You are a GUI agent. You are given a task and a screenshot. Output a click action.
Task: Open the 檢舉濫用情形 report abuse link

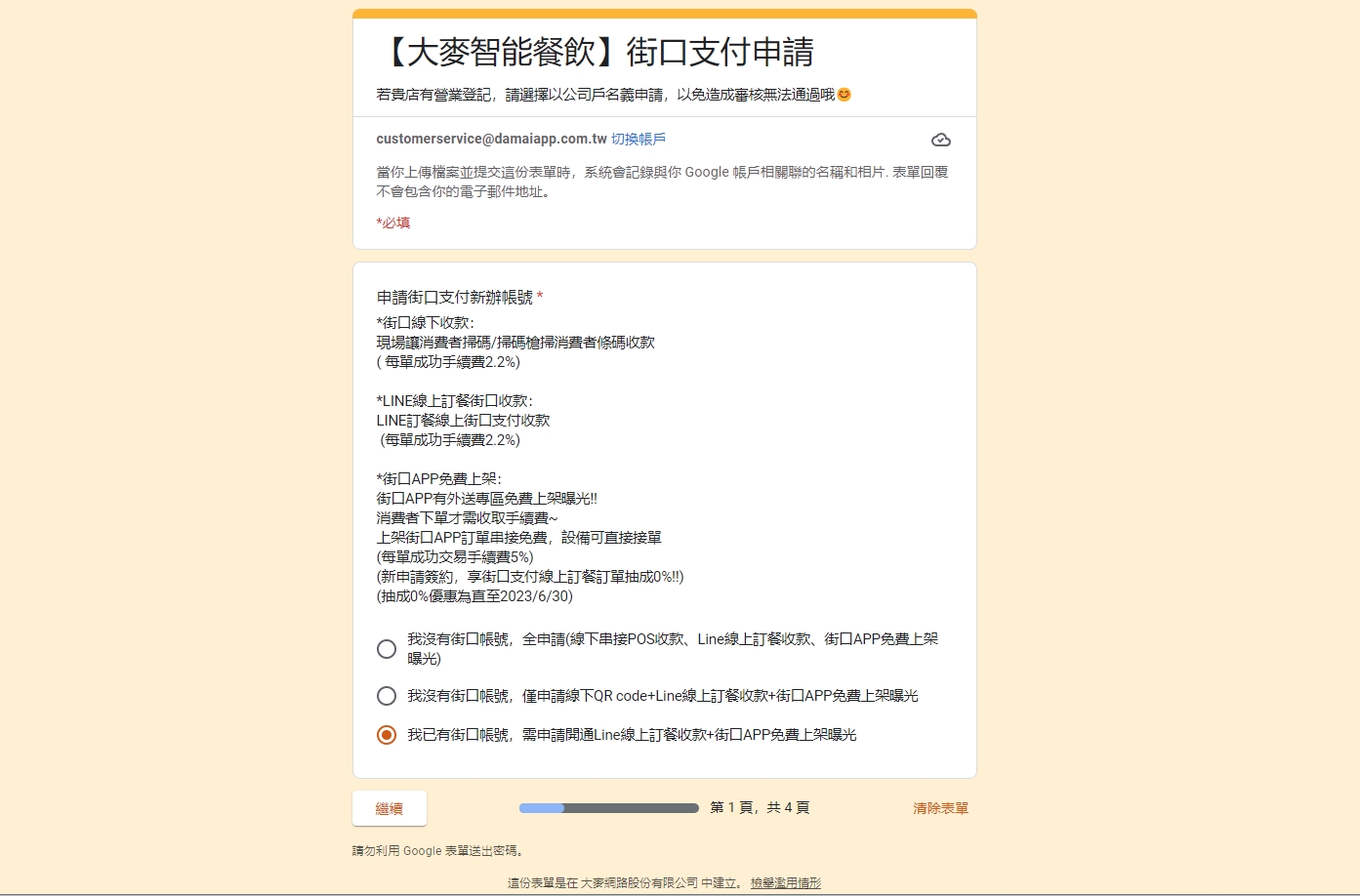[785, 882]
